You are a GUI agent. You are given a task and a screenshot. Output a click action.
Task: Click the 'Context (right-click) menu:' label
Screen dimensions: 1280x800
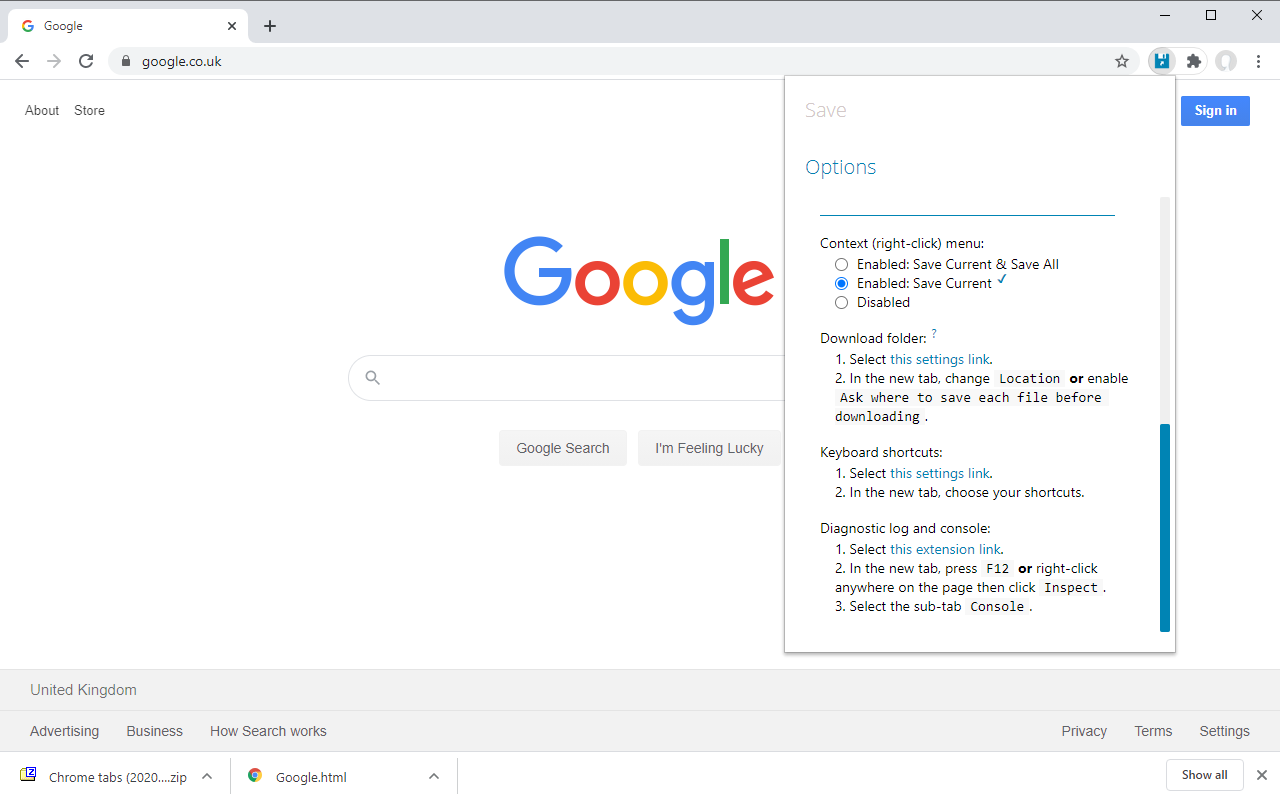pos(902,243)
